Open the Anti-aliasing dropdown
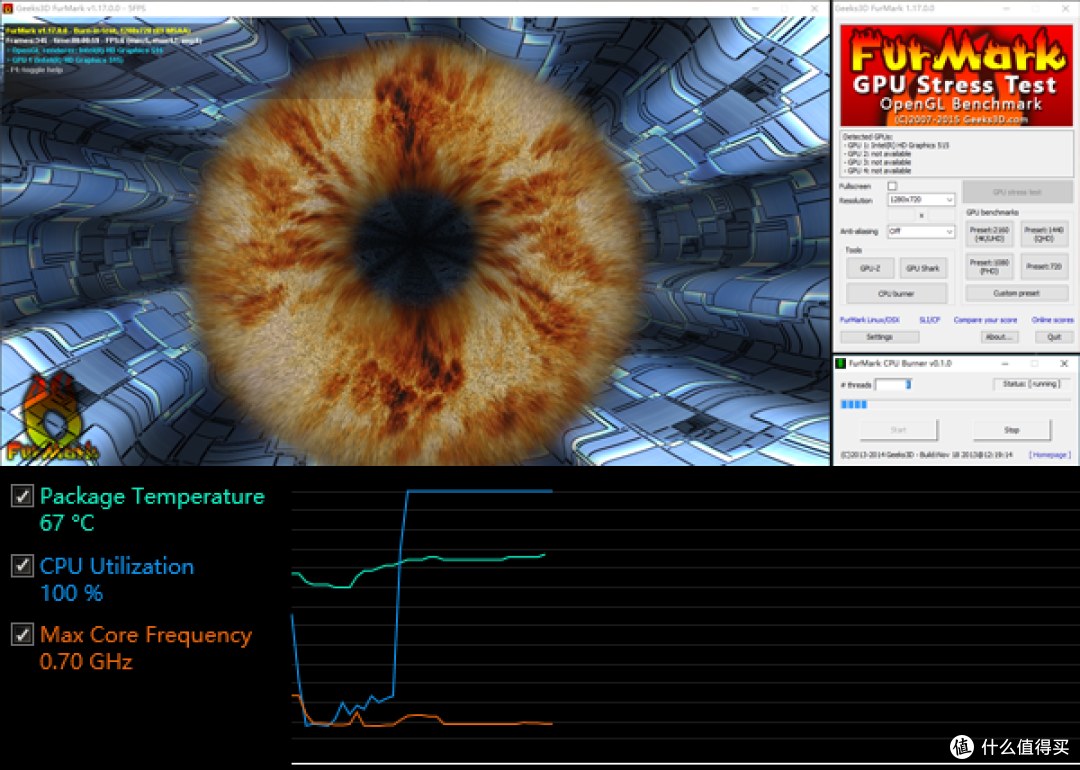Image resolution: width=1080 pixels, height=770 pixels. [921, 231]
